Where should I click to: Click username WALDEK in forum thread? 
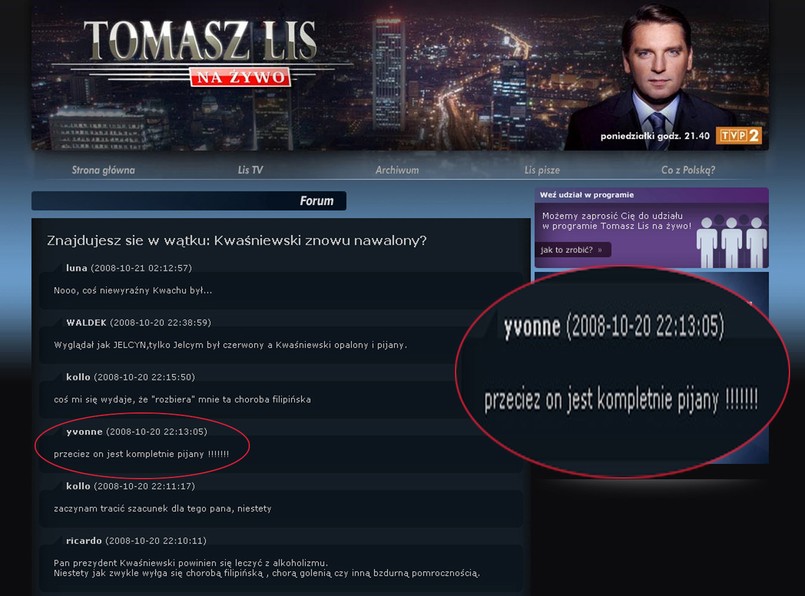(86, 322)
